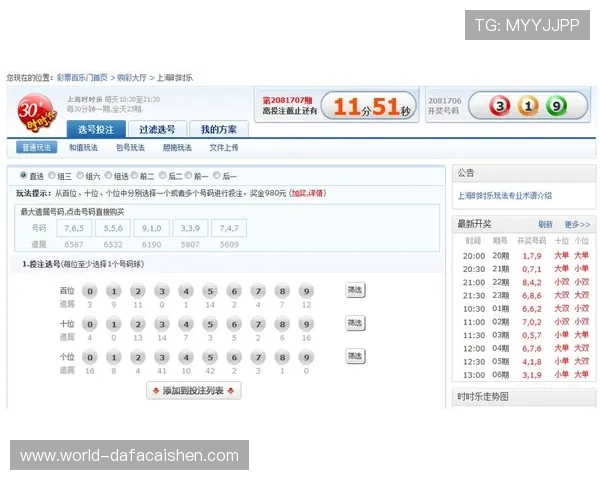This screenshot has width=600, height=480.
Task: Pick ball 5 in the 百位 row
Action: [x=210, y=291]
